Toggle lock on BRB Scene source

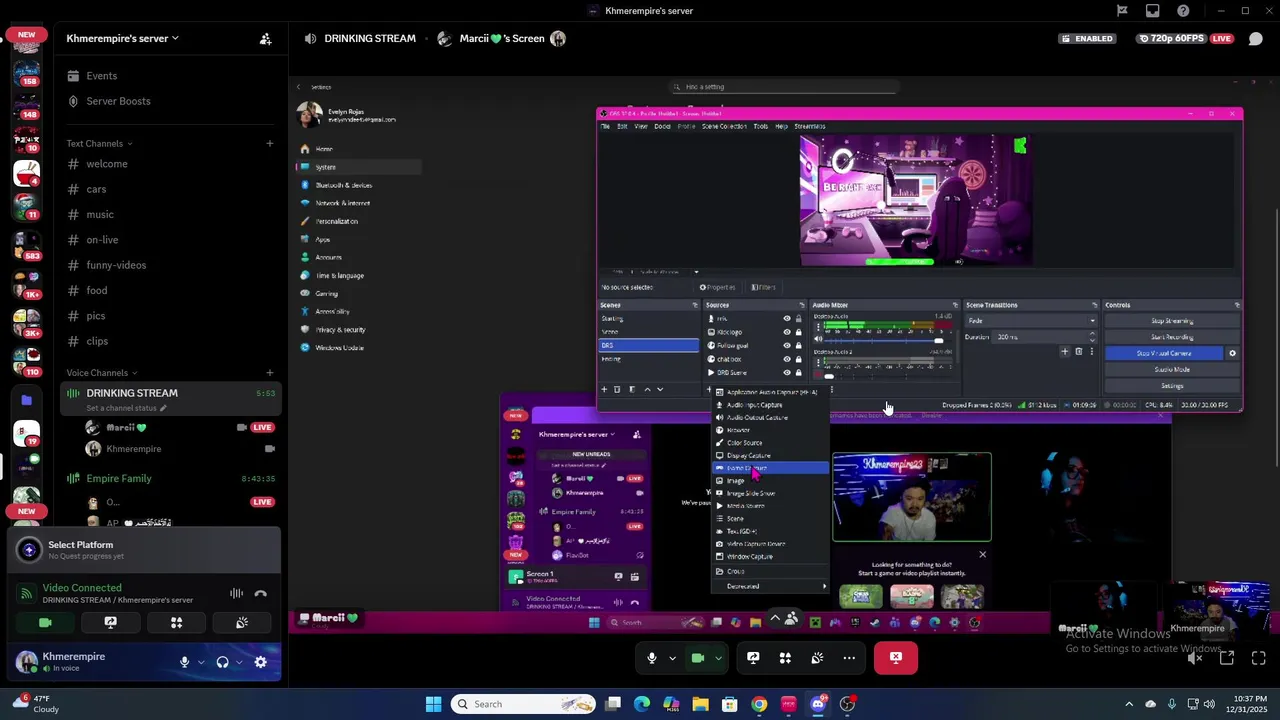point(798,372)
